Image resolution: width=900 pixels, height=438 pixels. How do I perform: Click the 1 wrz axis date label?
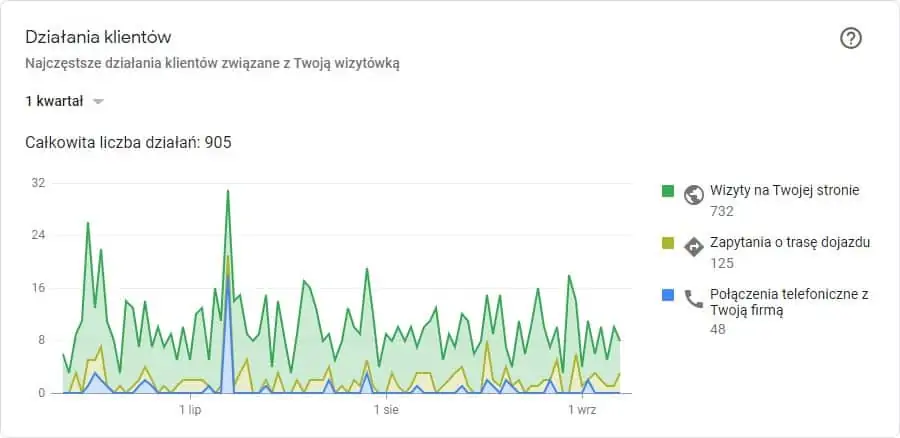point(583,410)
